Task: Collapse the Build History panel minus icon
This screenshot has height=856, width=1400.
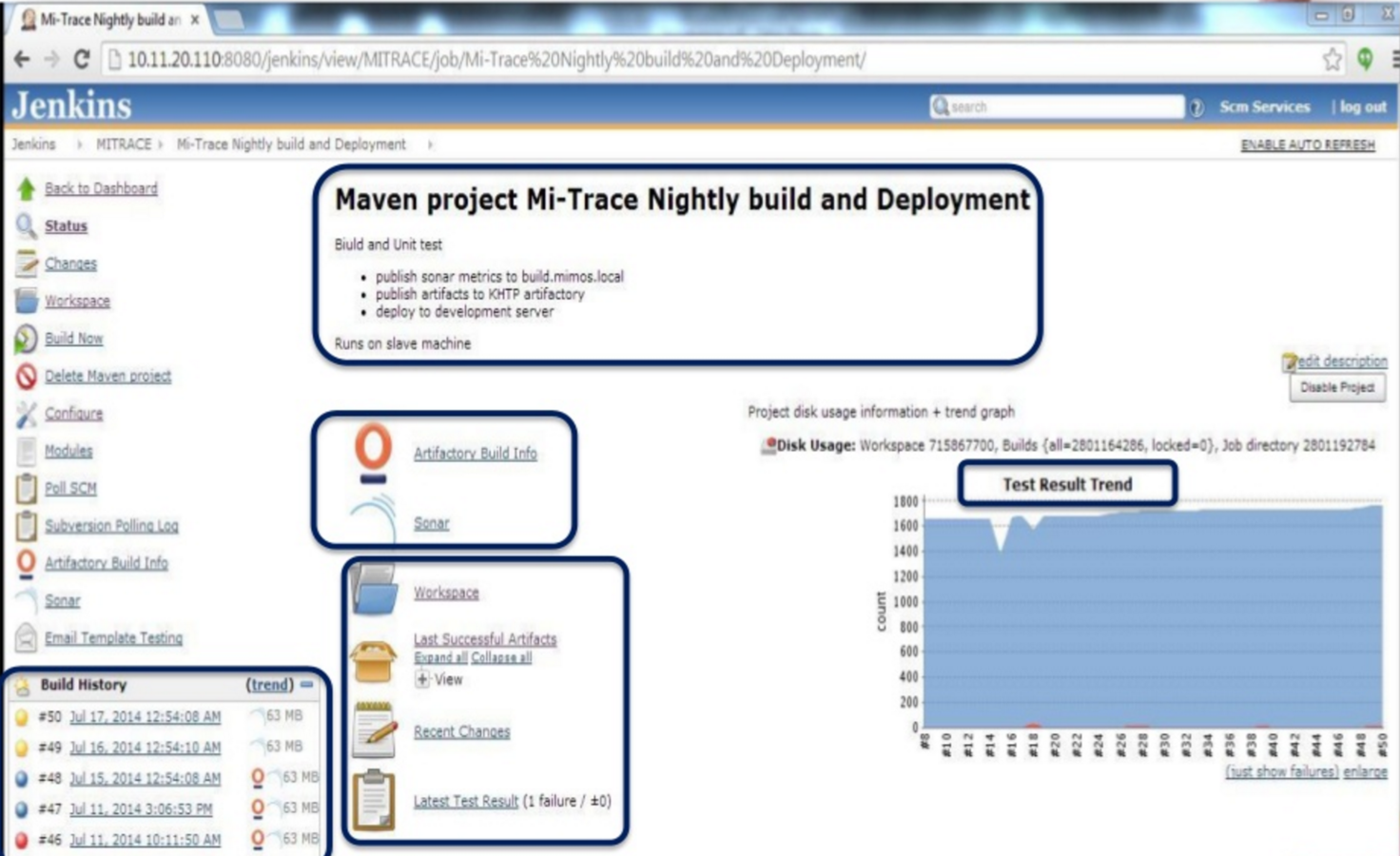Action: coord(306,684)
